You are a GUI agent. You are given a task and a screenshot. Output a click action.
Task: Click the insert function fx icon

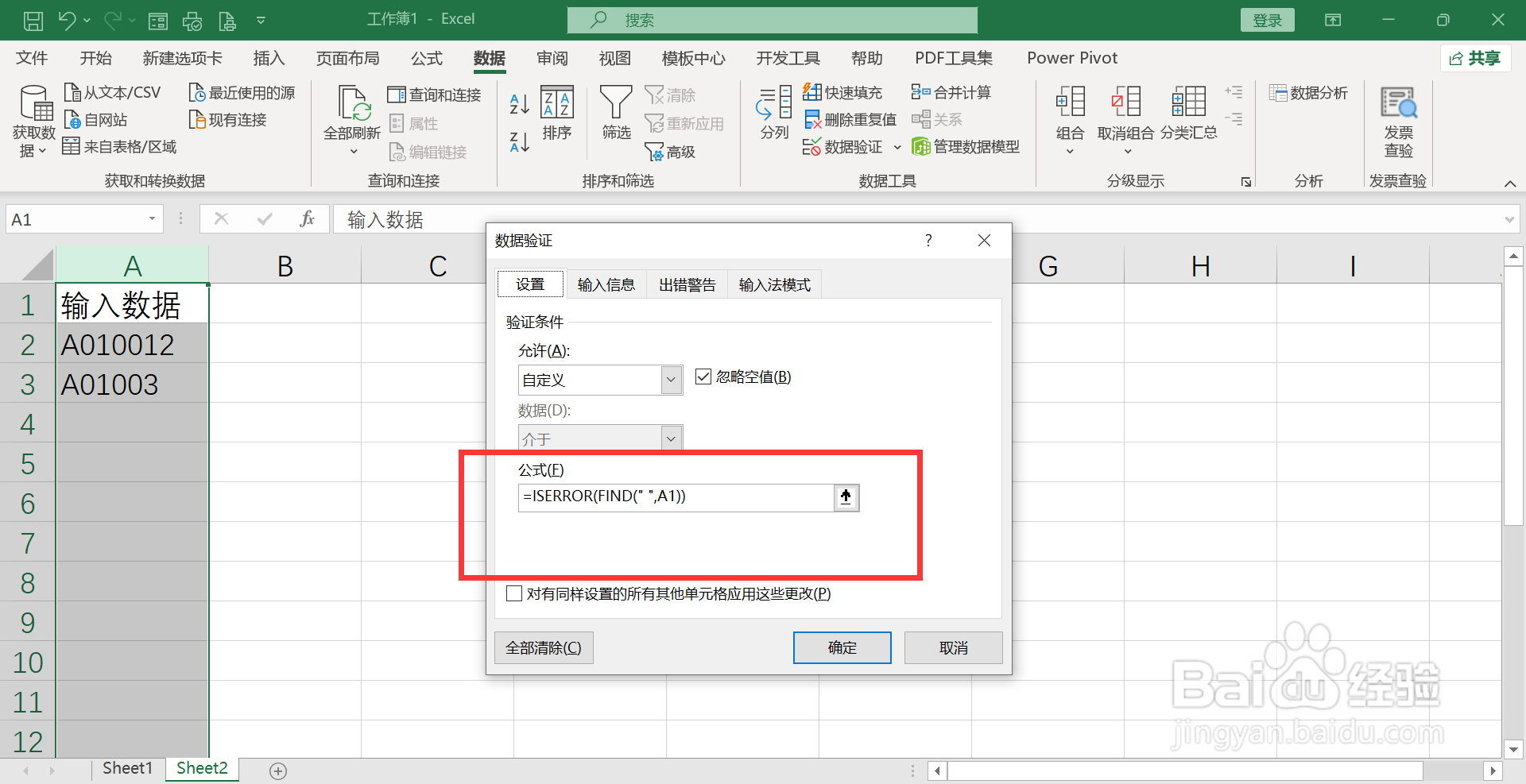click(308, 219)
